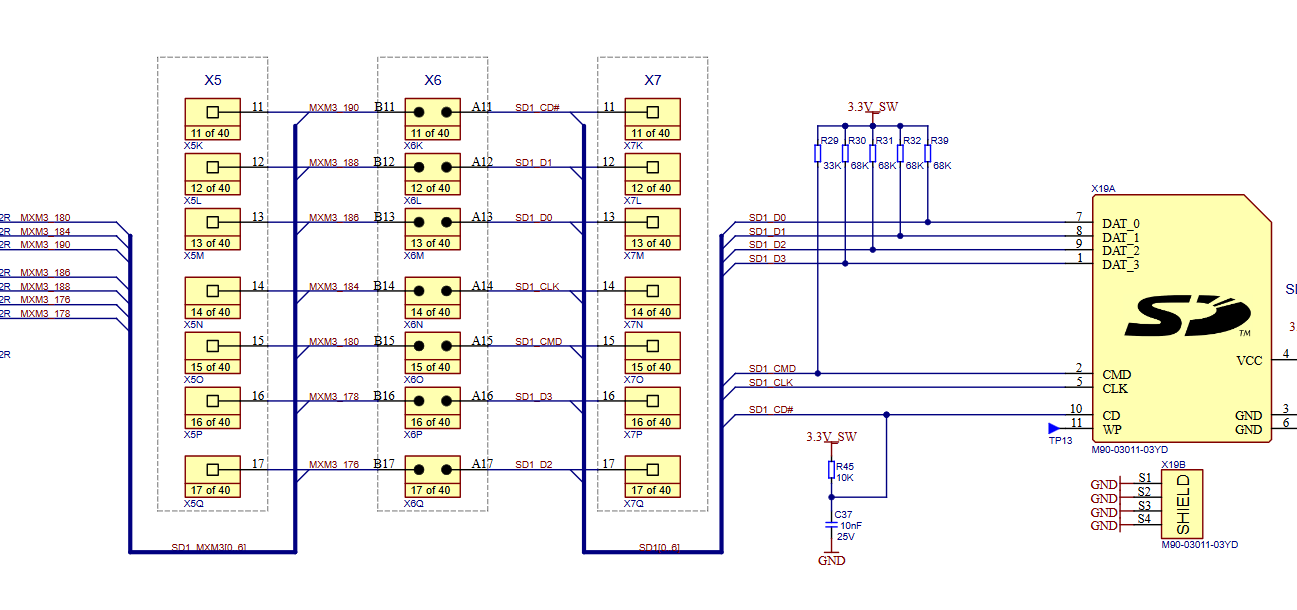1297x610 pixels.
Task: Click capacitor C37 10nF symbol
Action: [831, 524]
